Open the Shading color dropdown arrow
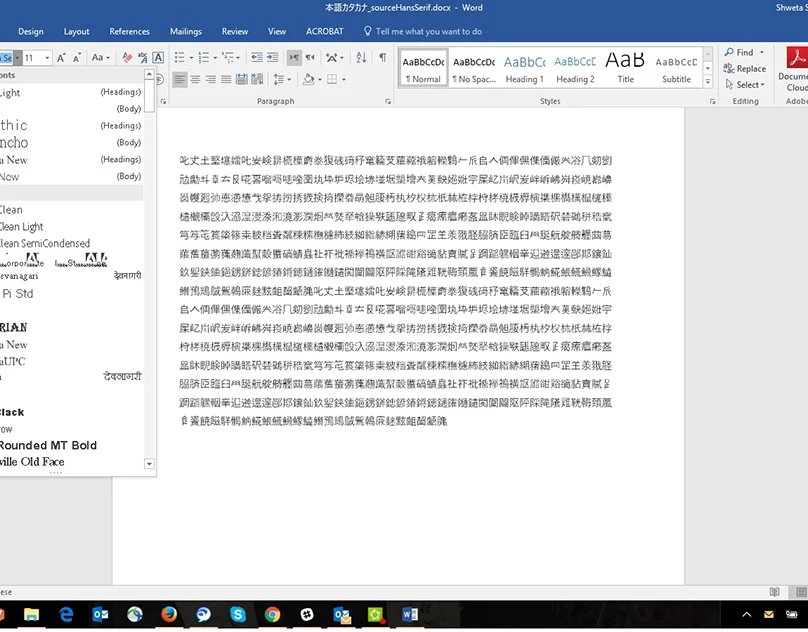Viewport: 808px width, 632px height. [319, 79]
